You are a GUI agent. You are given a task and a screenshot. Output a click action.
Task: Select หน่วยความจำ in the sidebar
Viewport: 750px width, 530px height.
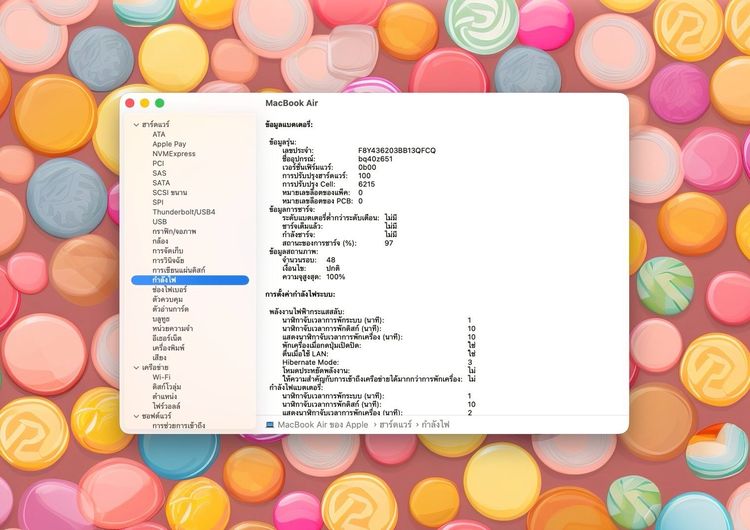tap(173, 329)
